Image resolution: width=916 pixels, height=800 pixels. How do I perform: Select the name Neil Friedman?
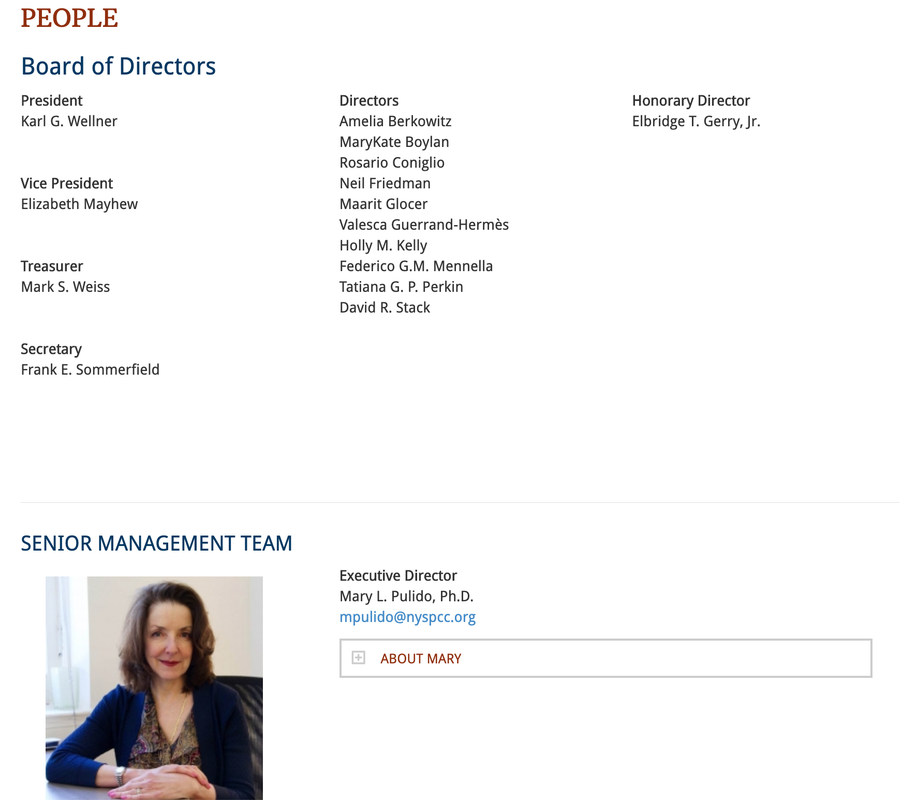click(385, 183)
